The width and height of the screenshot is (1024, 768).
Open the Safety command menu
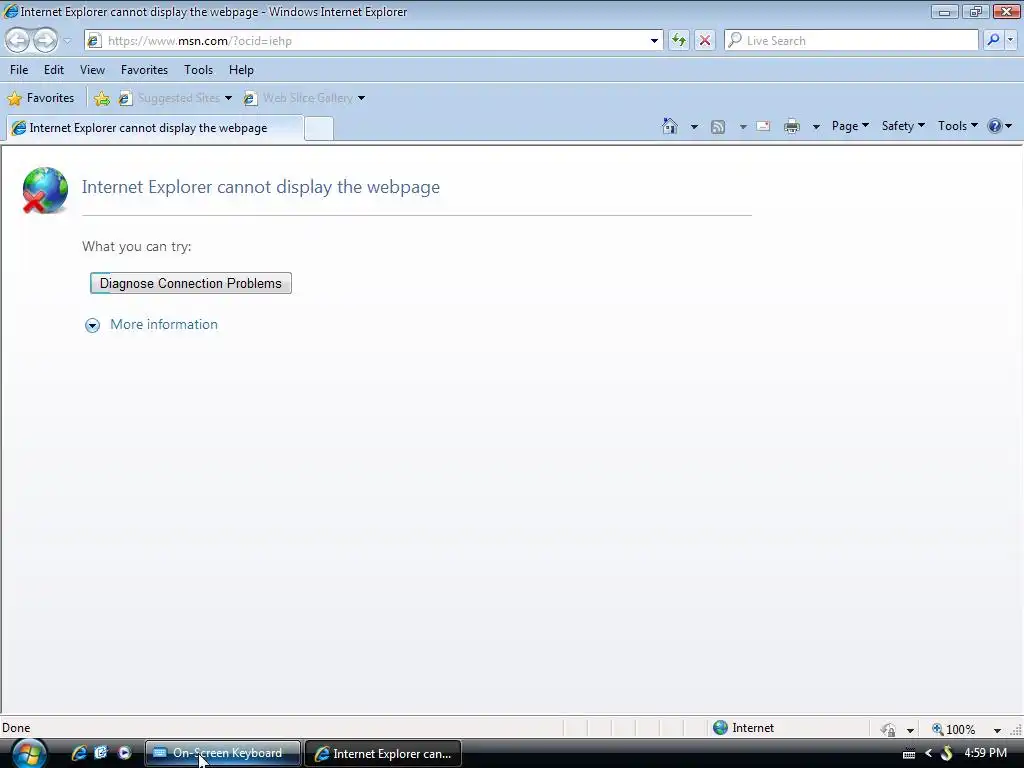coord(903,126)
